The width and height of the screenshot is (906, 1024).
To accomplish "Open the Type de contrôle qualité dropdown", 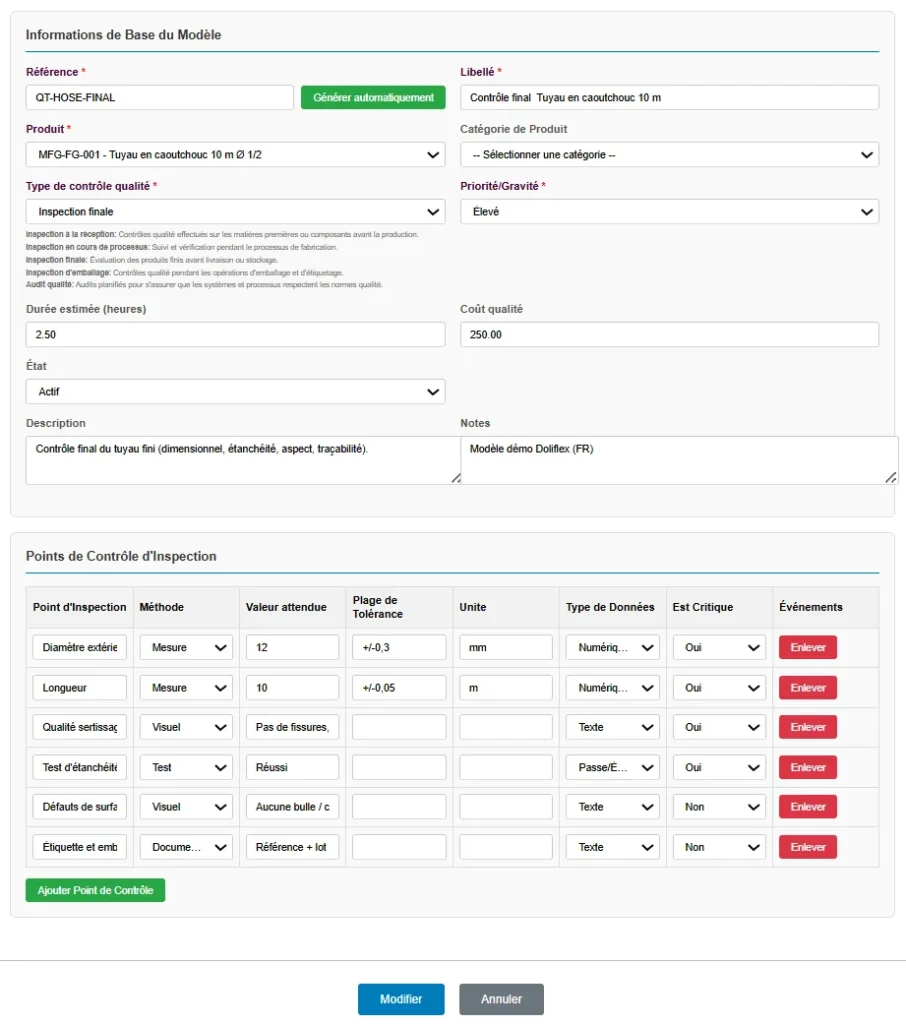I will point(235,211).
